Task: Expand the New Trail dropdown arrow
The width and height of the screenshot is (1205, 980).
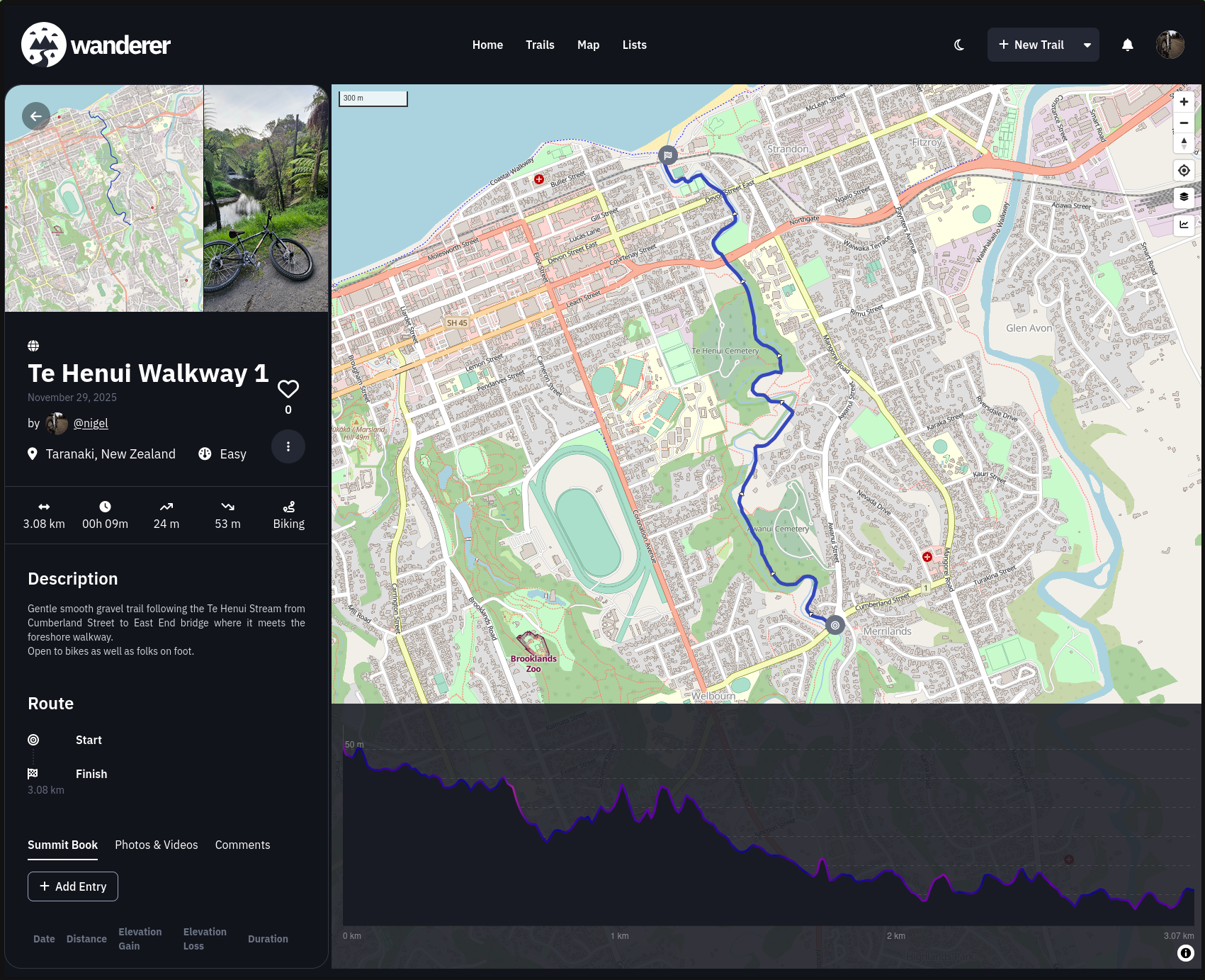Action: coord(1087,45)
